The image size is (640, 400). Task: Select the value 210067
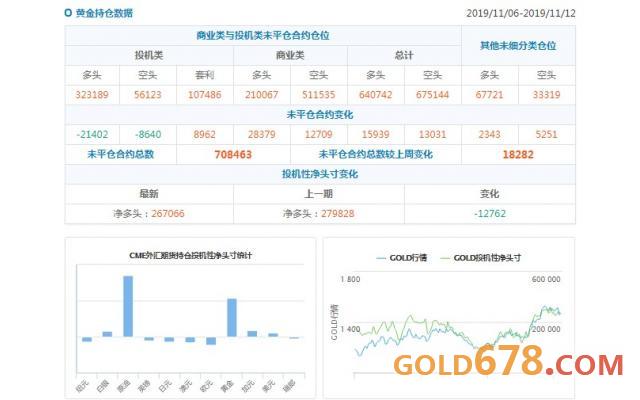pyautogui.click(x=262, y=95)
